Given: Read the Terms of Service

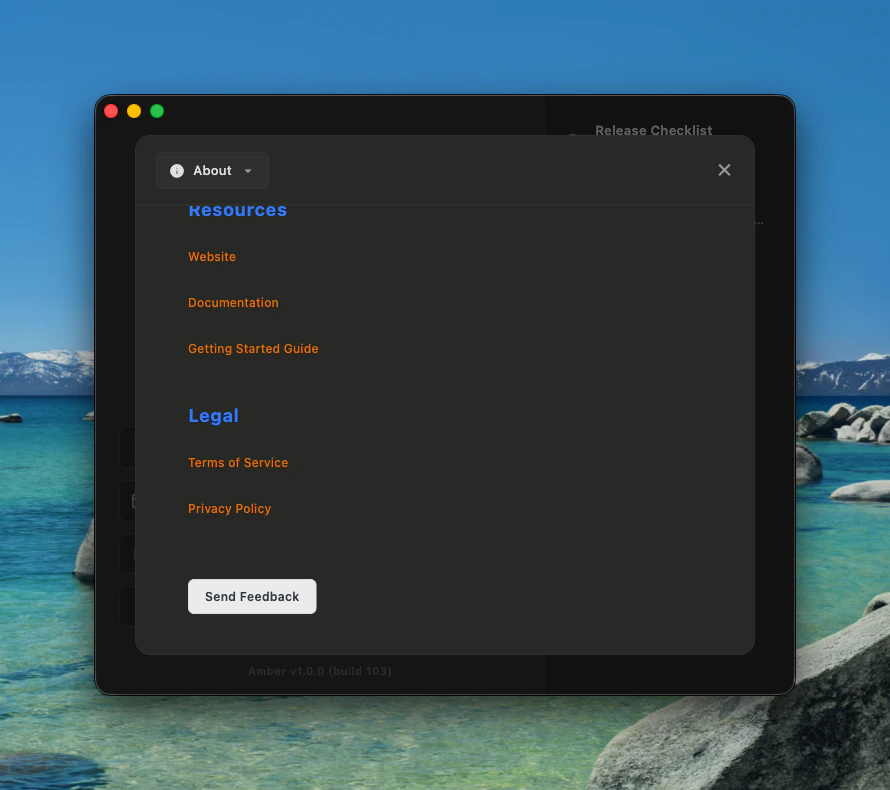Looking at the screenshot, I should click(238, 462).
